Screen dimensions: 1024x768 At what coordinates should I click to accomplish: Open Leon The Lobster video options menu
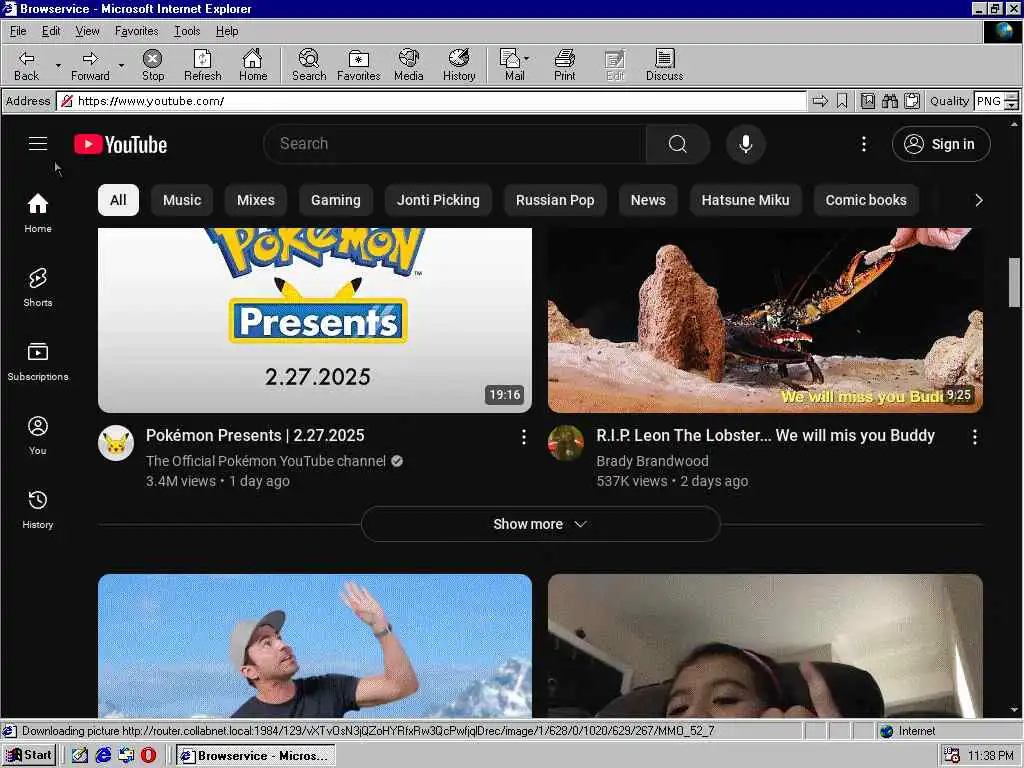974,437
